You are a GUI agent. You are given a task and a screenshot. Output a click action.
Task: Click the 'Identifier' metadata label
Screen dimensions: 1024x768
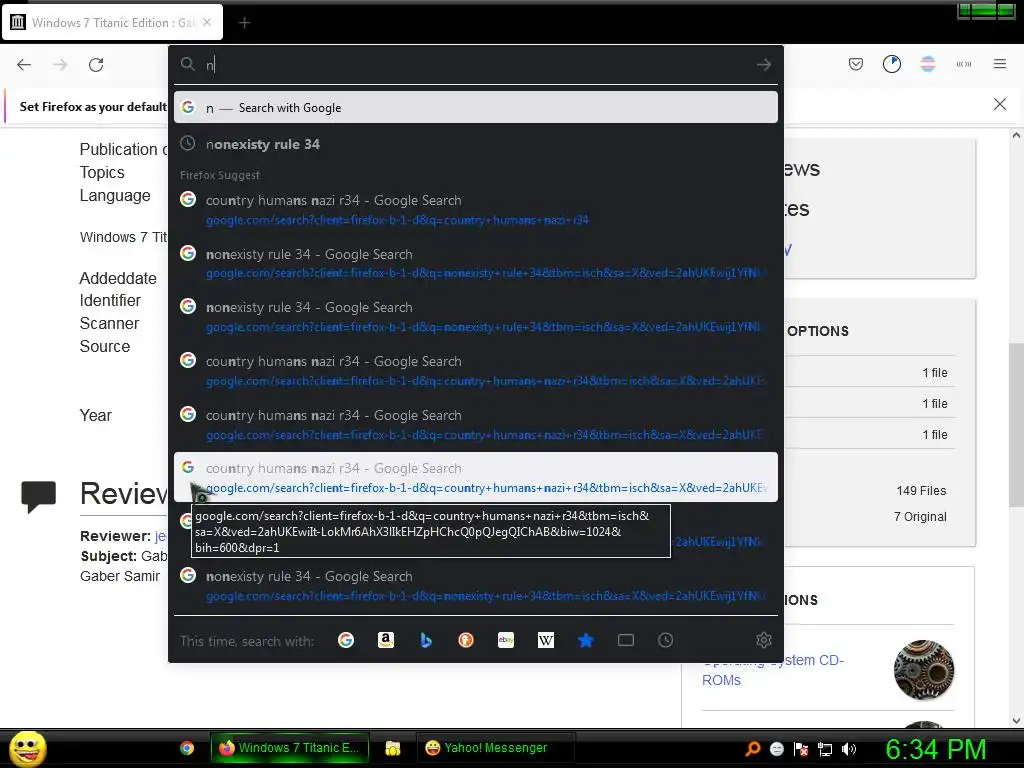pyautogui.click(x=110, y=300)
